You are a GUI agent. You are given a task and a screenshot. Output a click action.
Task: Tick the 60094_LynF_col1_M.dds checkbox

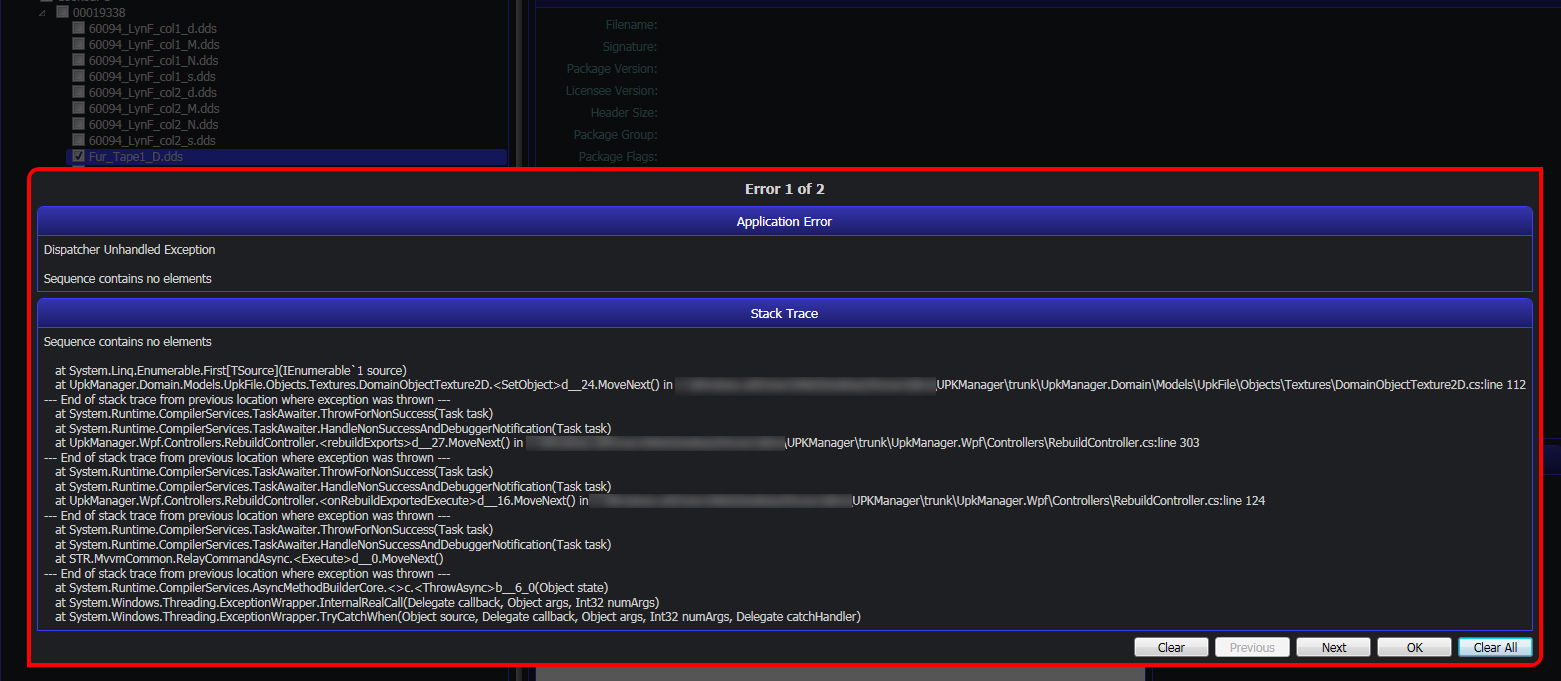point(78,44)
